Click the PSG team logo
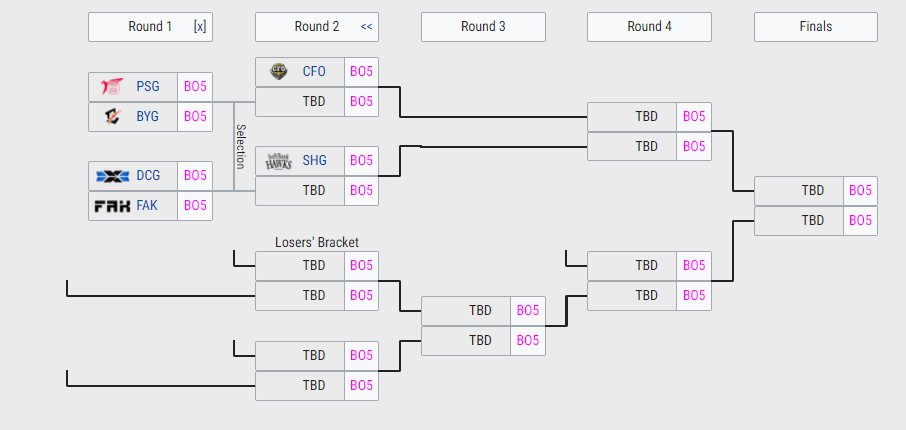This screenshot has height=430, width=906. (112, 87)
